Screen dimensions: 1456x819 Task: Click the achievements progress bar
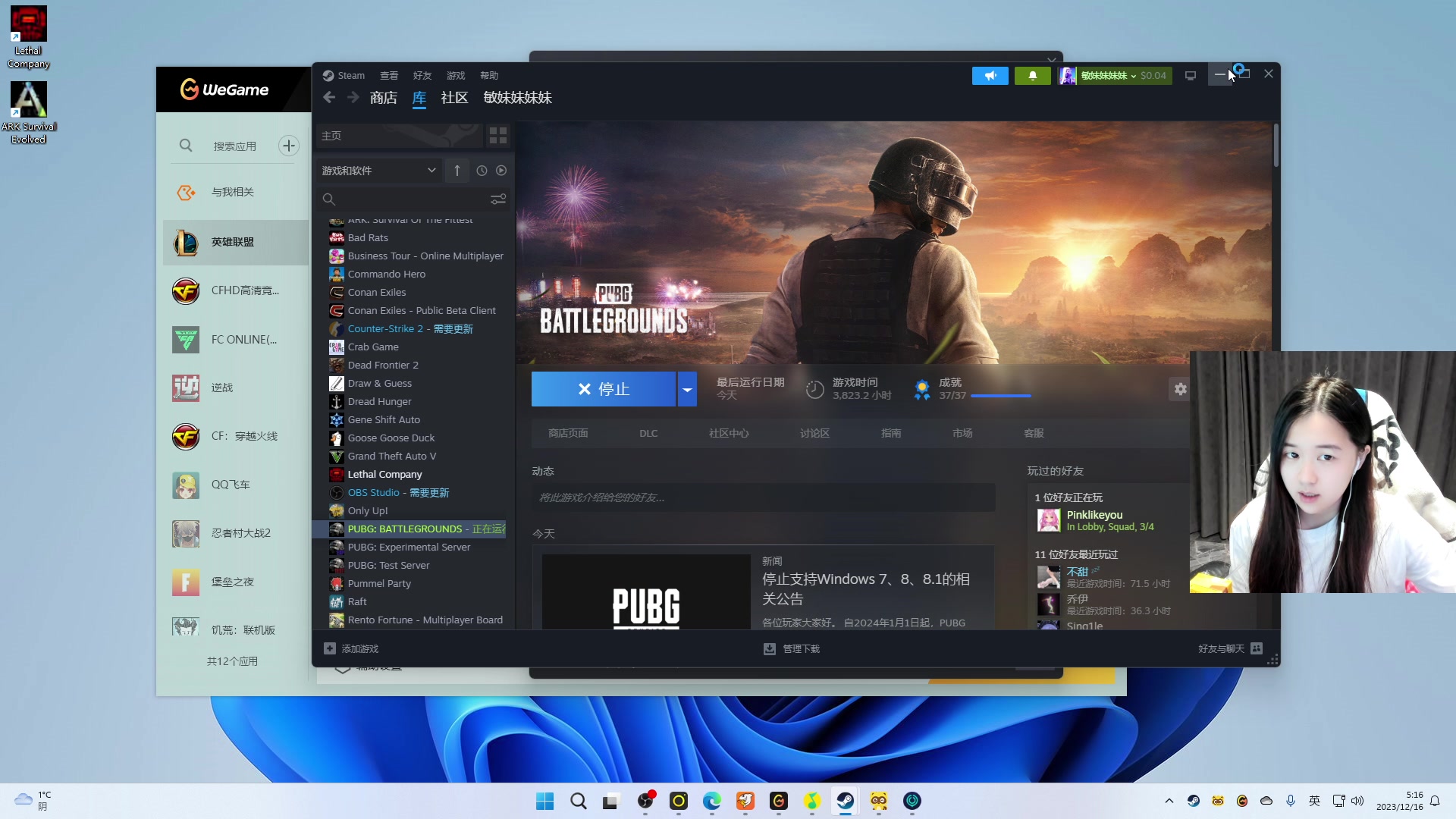point(1001,396)
